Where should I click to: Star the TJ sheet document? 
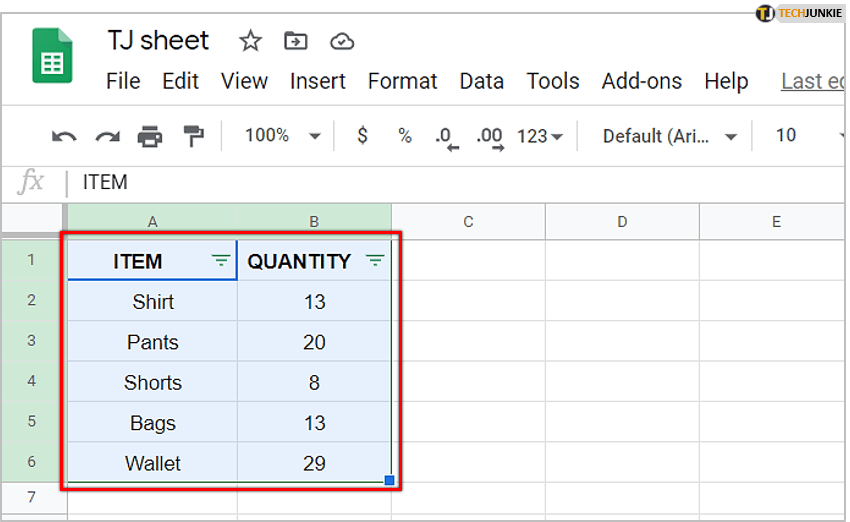[250, 41]
